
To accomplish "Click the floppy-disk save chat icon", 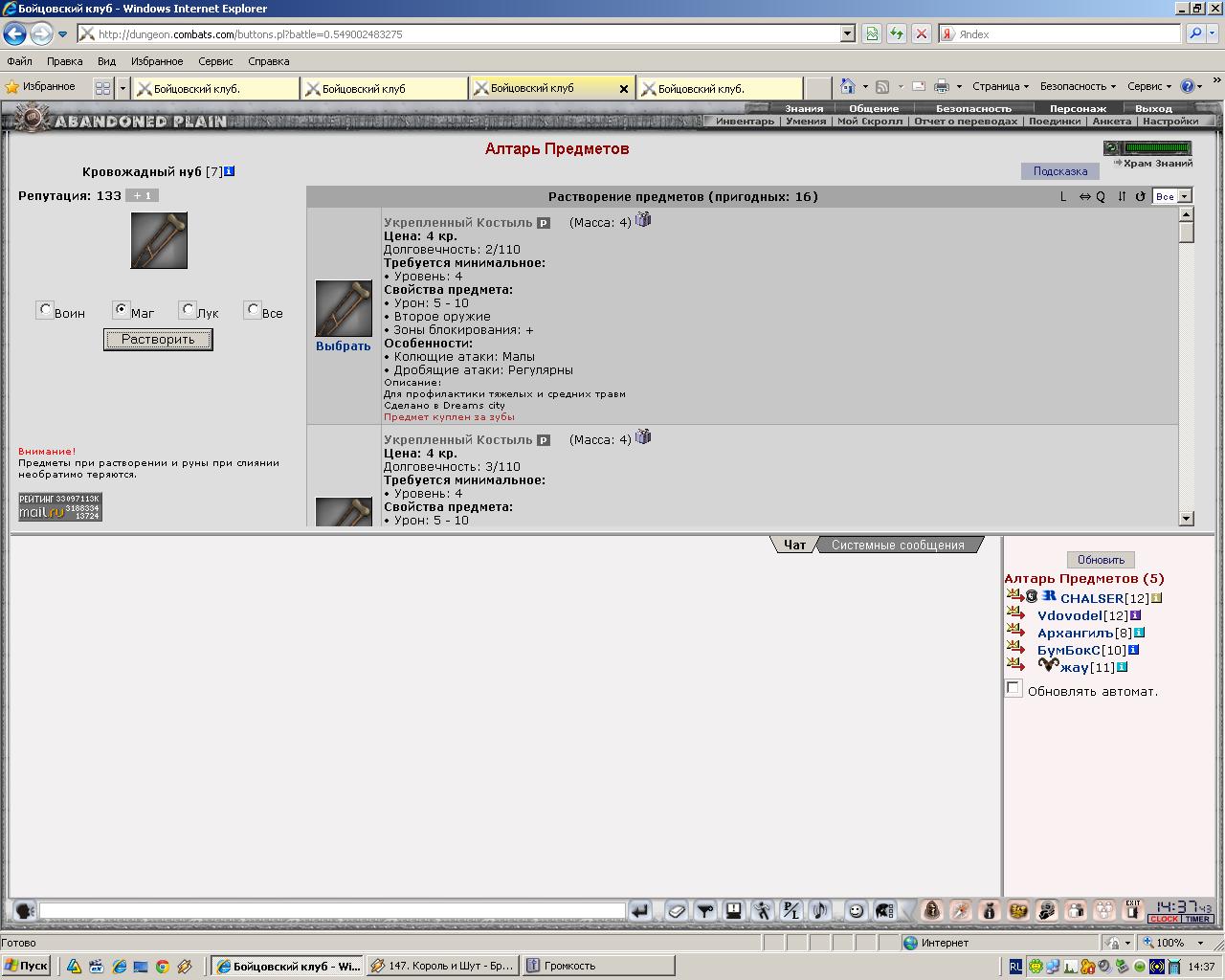I will pos(734,911).
